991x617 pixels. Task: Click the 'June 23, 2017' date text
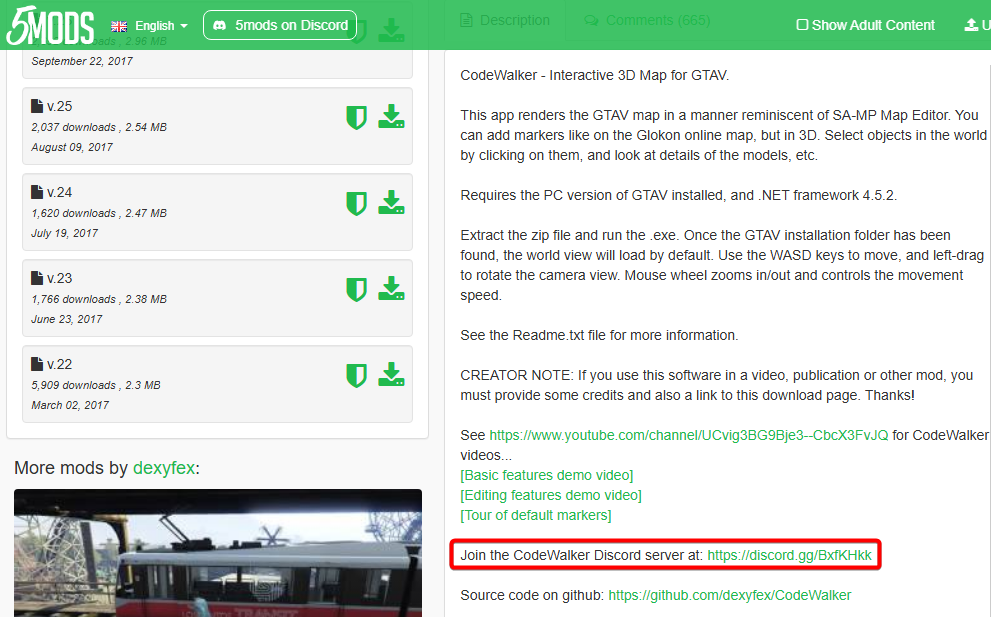(x=66, y=319)
